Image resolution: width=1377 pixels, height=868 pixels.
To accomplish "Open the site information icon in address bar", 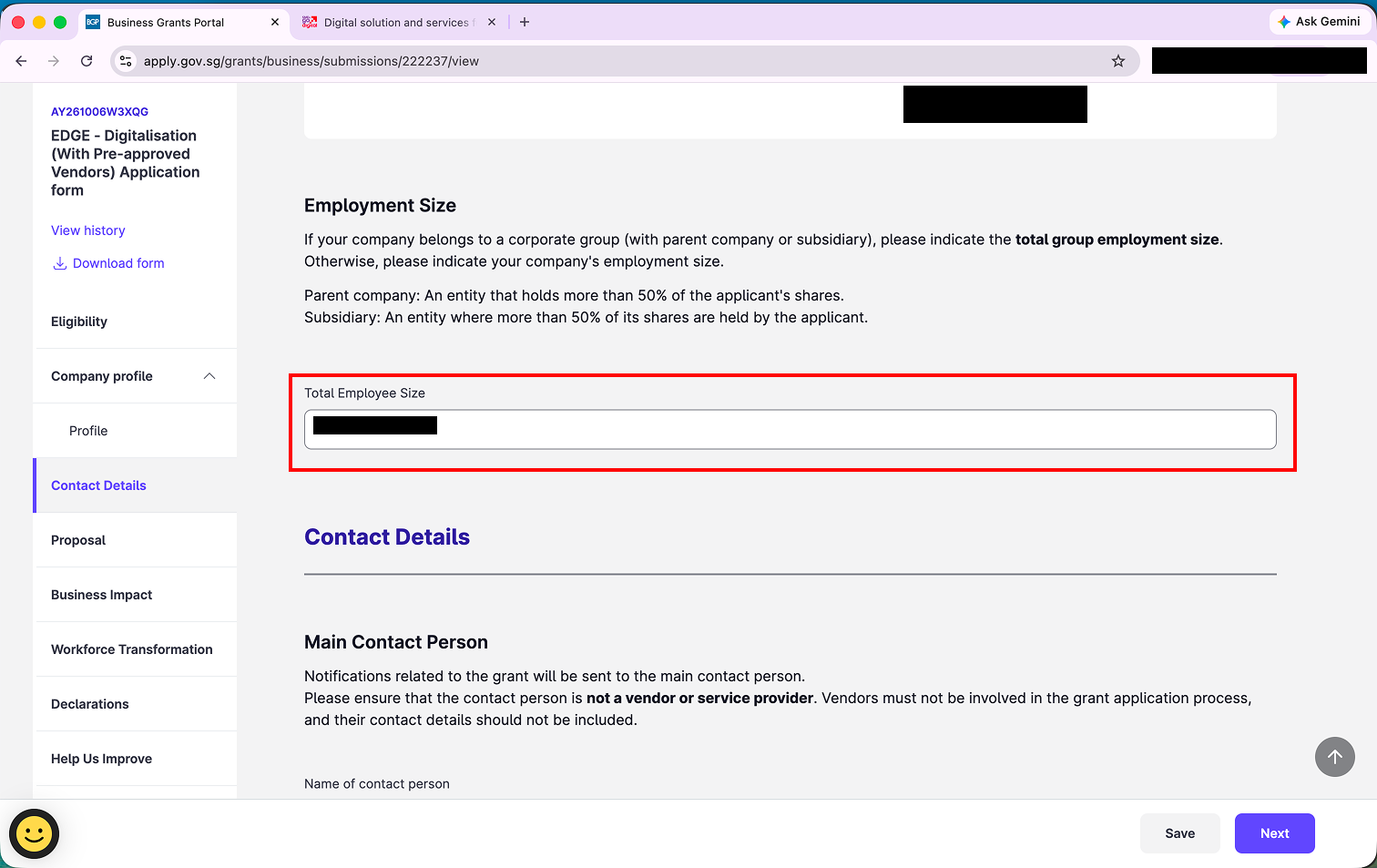I will pyautogui.click(x=127, y=61).
